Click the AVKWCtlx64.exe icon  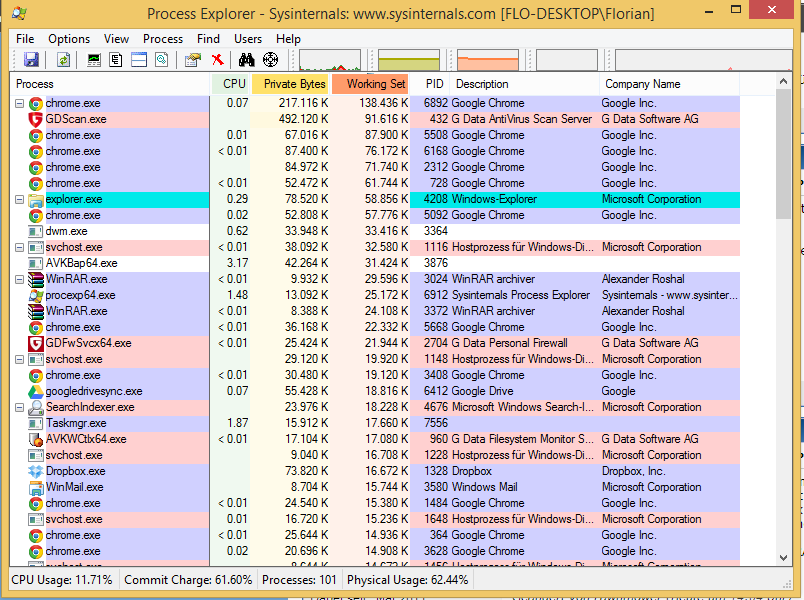click(35, 439)
